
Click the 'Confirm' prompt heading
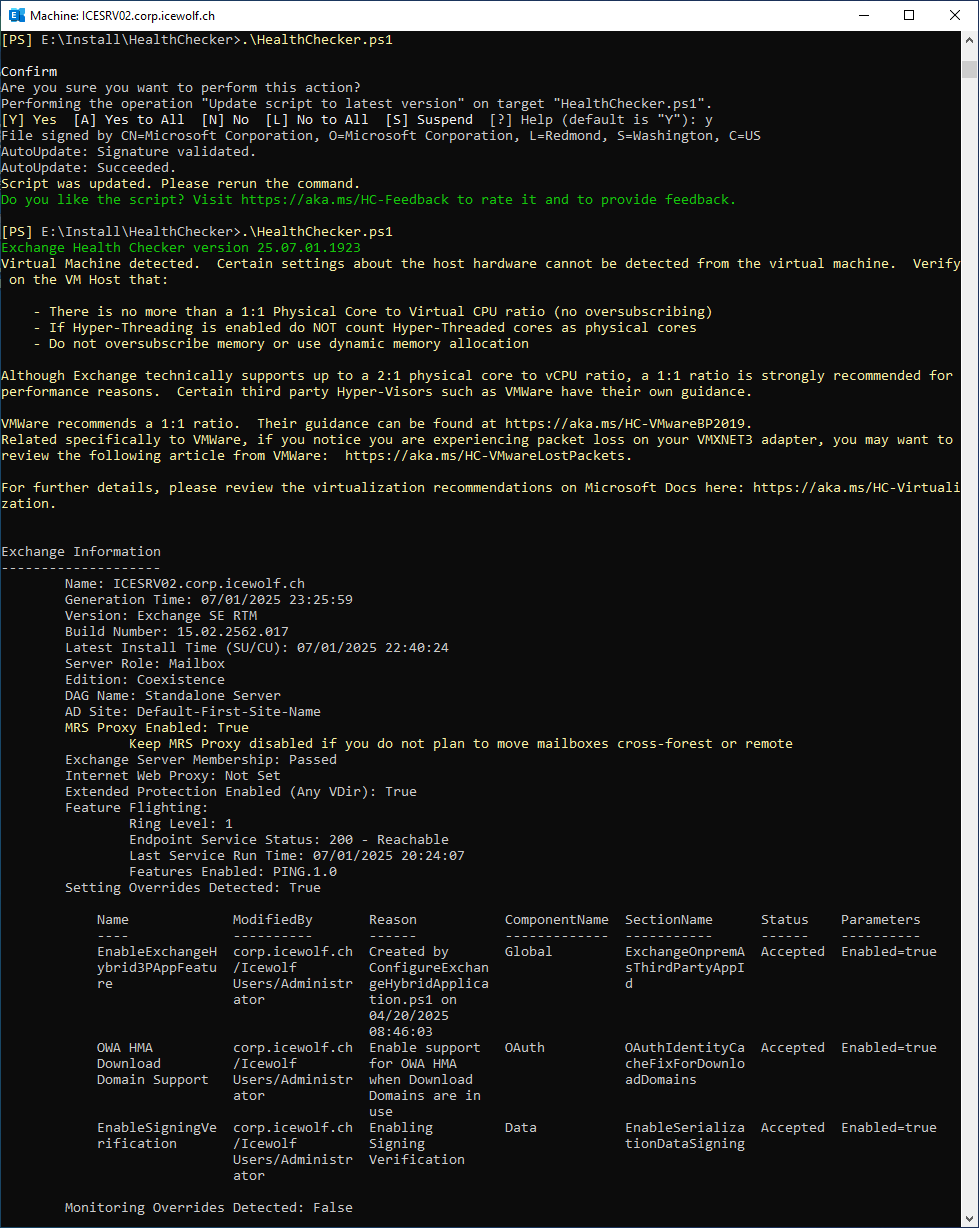(29, 72)
